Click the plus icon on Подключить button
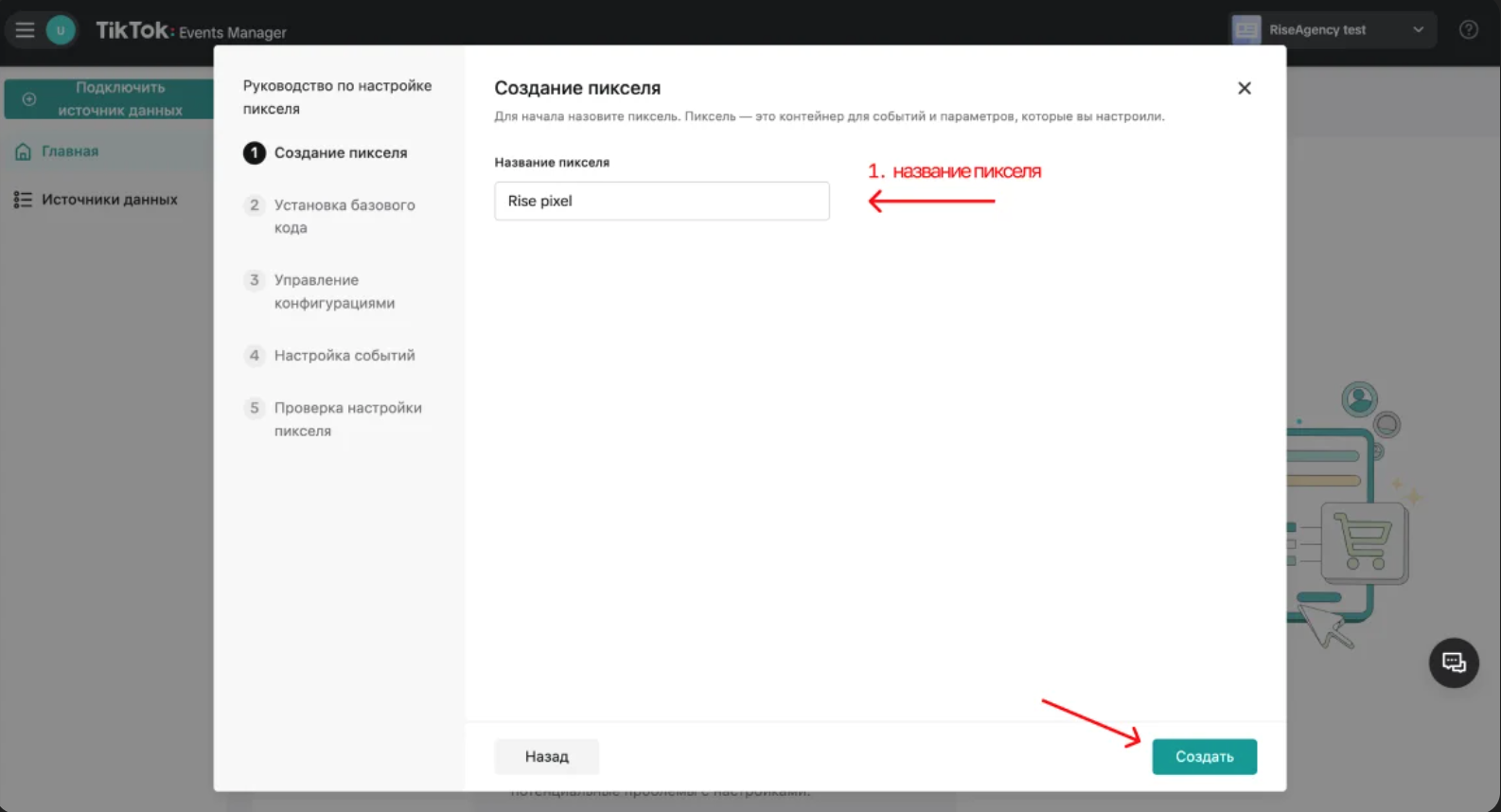Image resolution: width=1501 pixels, height=812 pixels. pyautogui.click(x=29, y=99)
